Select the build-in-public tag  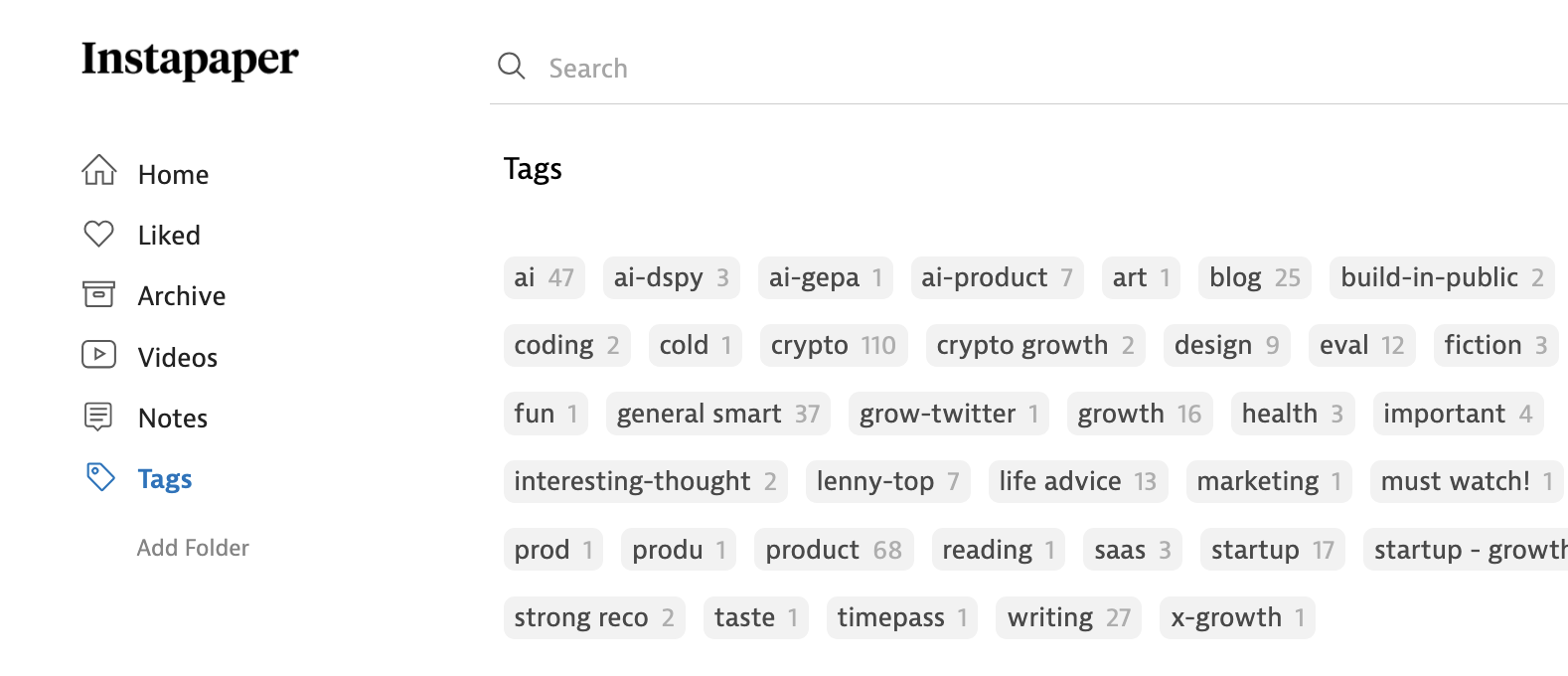pyautogui.click(x=1441, y=277)
